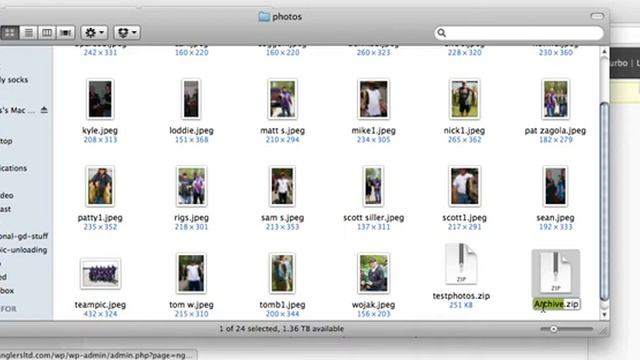Select scott1.jpeg thumbnail
Screen dimensions: 640x360
[x=464, y=186]
